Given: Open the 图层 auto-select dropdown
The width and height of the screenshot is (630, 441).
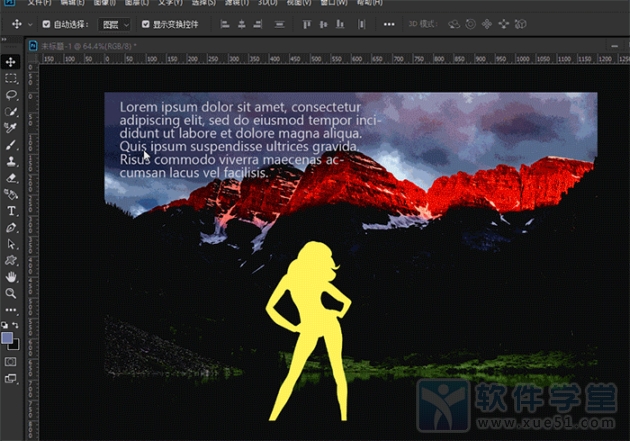Looking at the screenshot, I should click(x=115, y=24).
